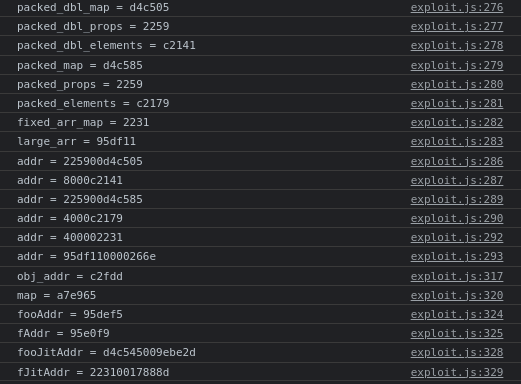The image size is (521, 384).
Task: Jump to exploit.js:280 in sources
Action: [x=457, y=85]
